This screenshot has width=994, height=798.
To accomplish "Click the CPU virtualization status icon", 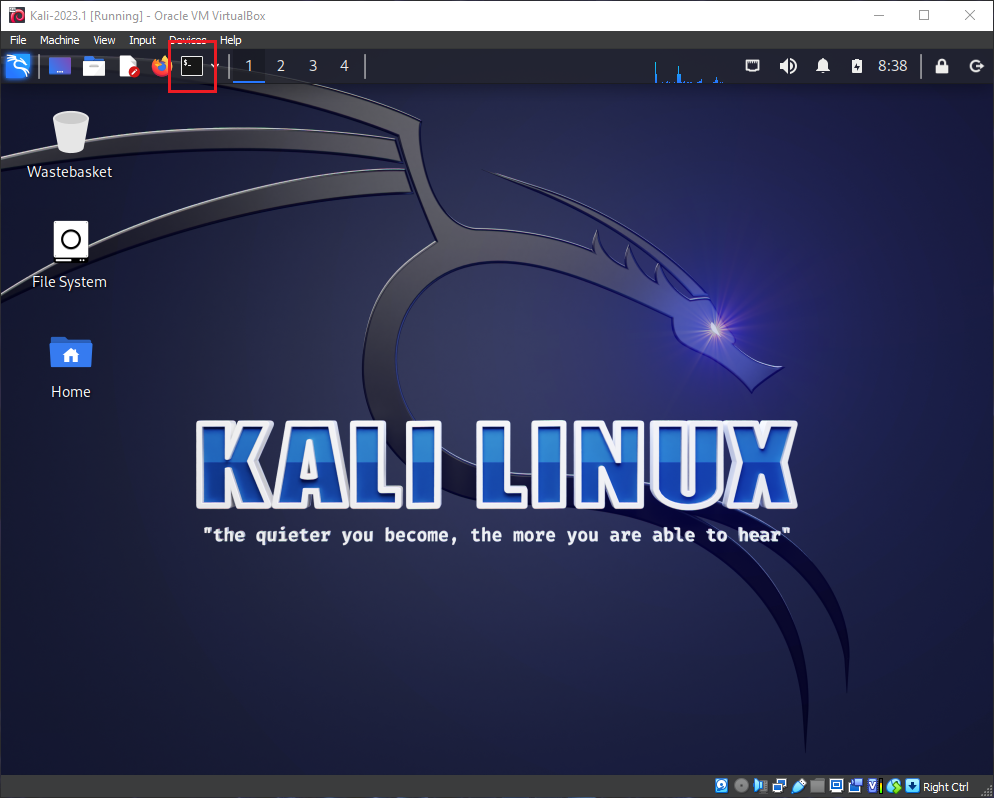I will point(875,786).
